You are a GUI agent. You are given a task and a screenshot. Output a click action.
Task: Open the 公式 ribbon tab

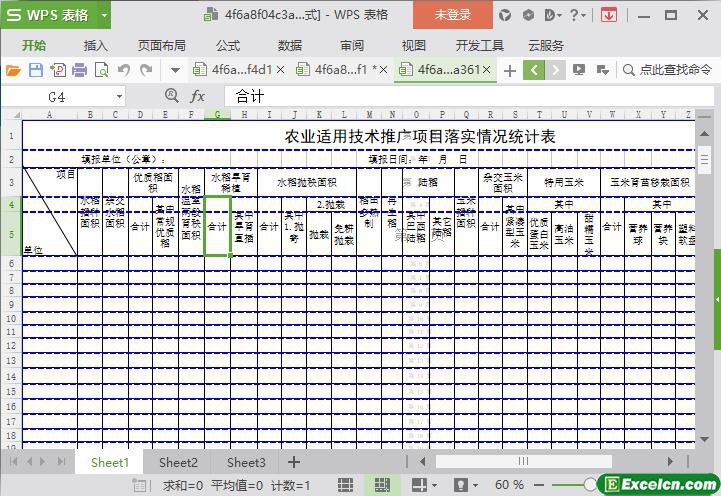pyautogui.click(x=228, y=45)
